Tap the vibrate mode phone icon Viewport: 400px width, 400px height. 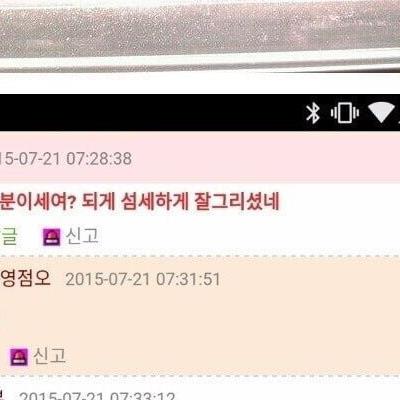coord(345,113)
